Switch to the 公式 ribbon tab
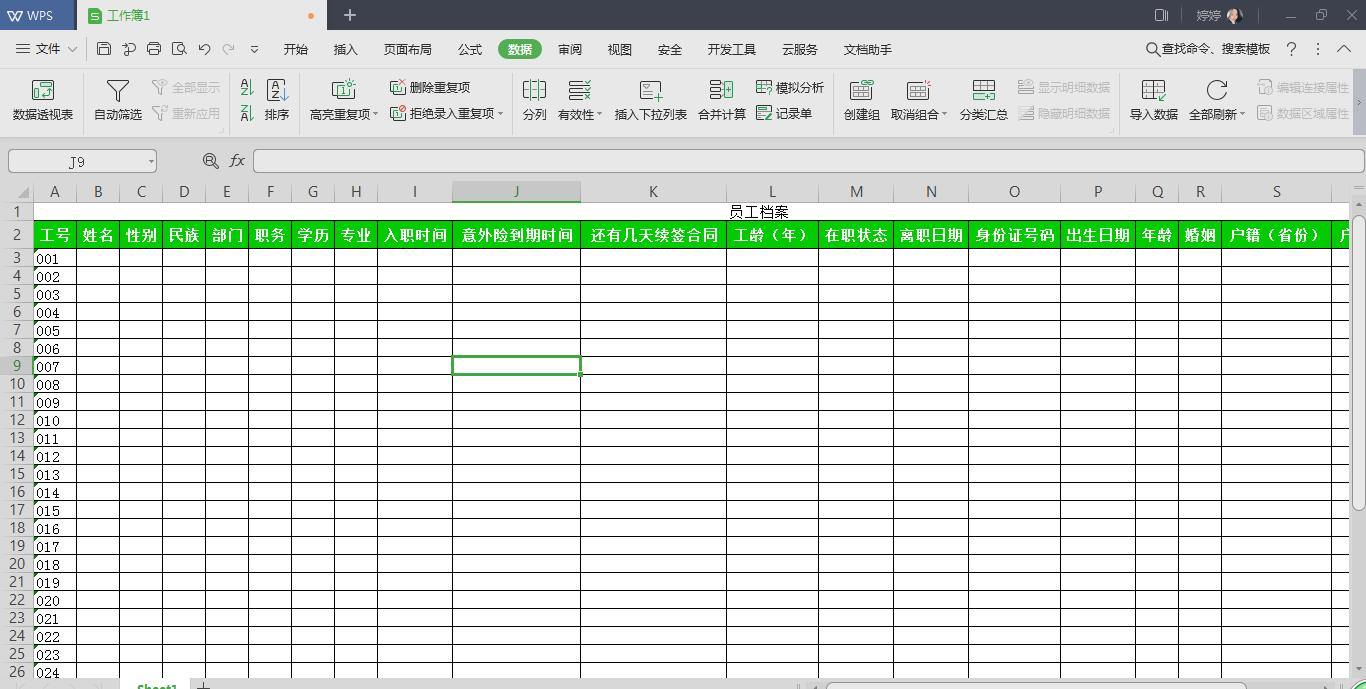Image resolution: width=1366 pixels, height=689 pixels. [469, 48]
